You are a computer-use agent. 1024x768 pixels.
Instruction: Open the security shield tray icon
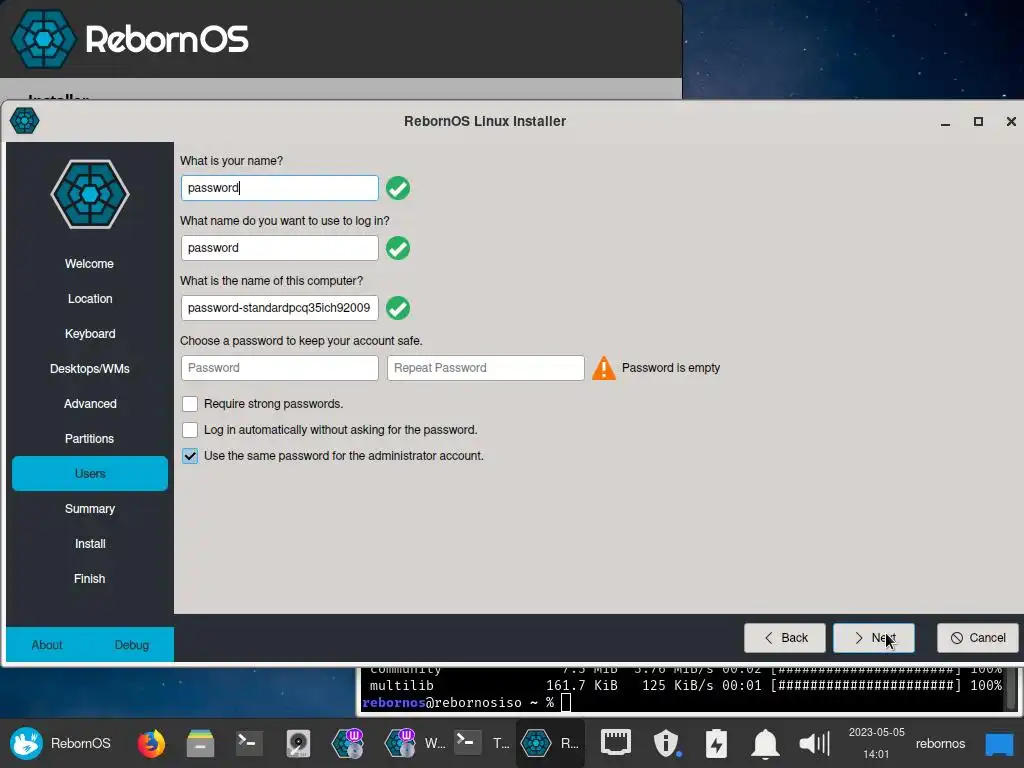click(x=667, y=743)
